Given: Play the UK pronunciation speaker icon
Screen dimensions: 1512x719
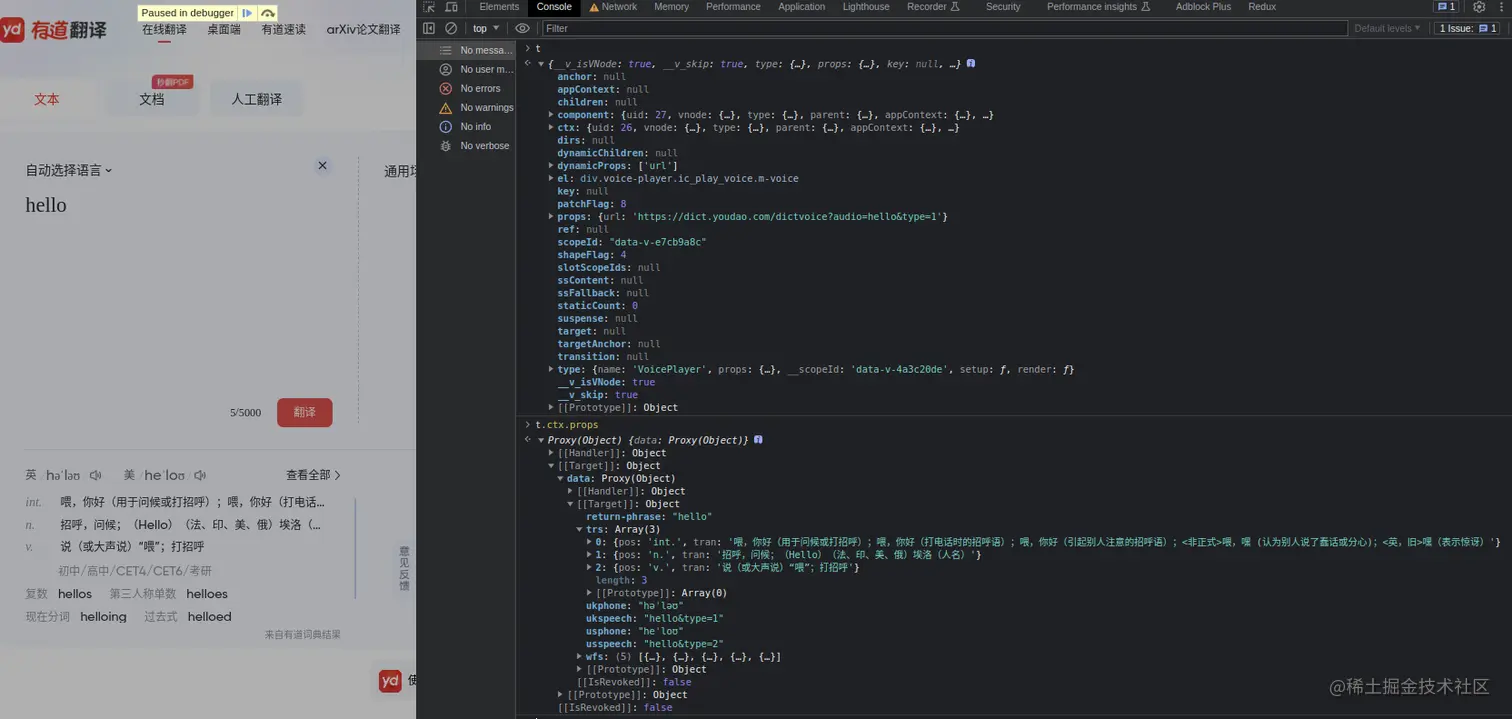Looking at the screenshot, I should click(95, 475).
